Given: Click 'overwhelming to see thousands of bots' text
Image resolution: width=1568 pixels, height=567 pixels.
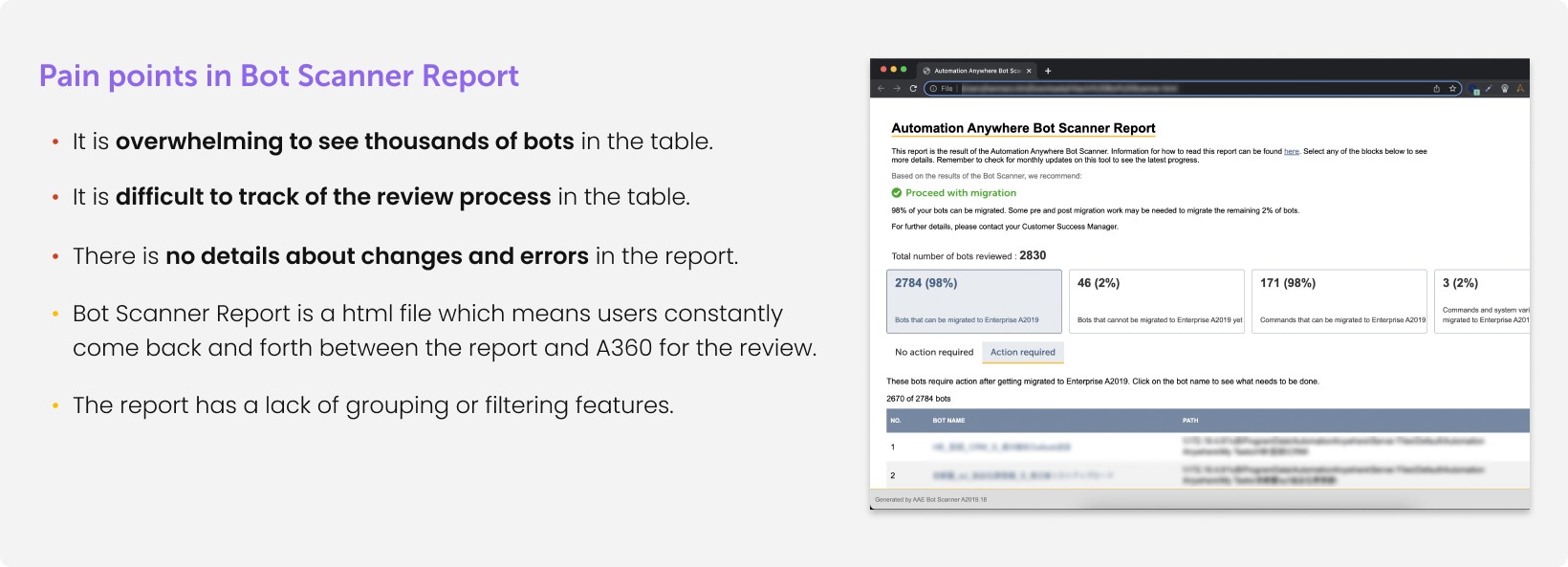Looking at the screenshot, I should [x=345, y=142].
